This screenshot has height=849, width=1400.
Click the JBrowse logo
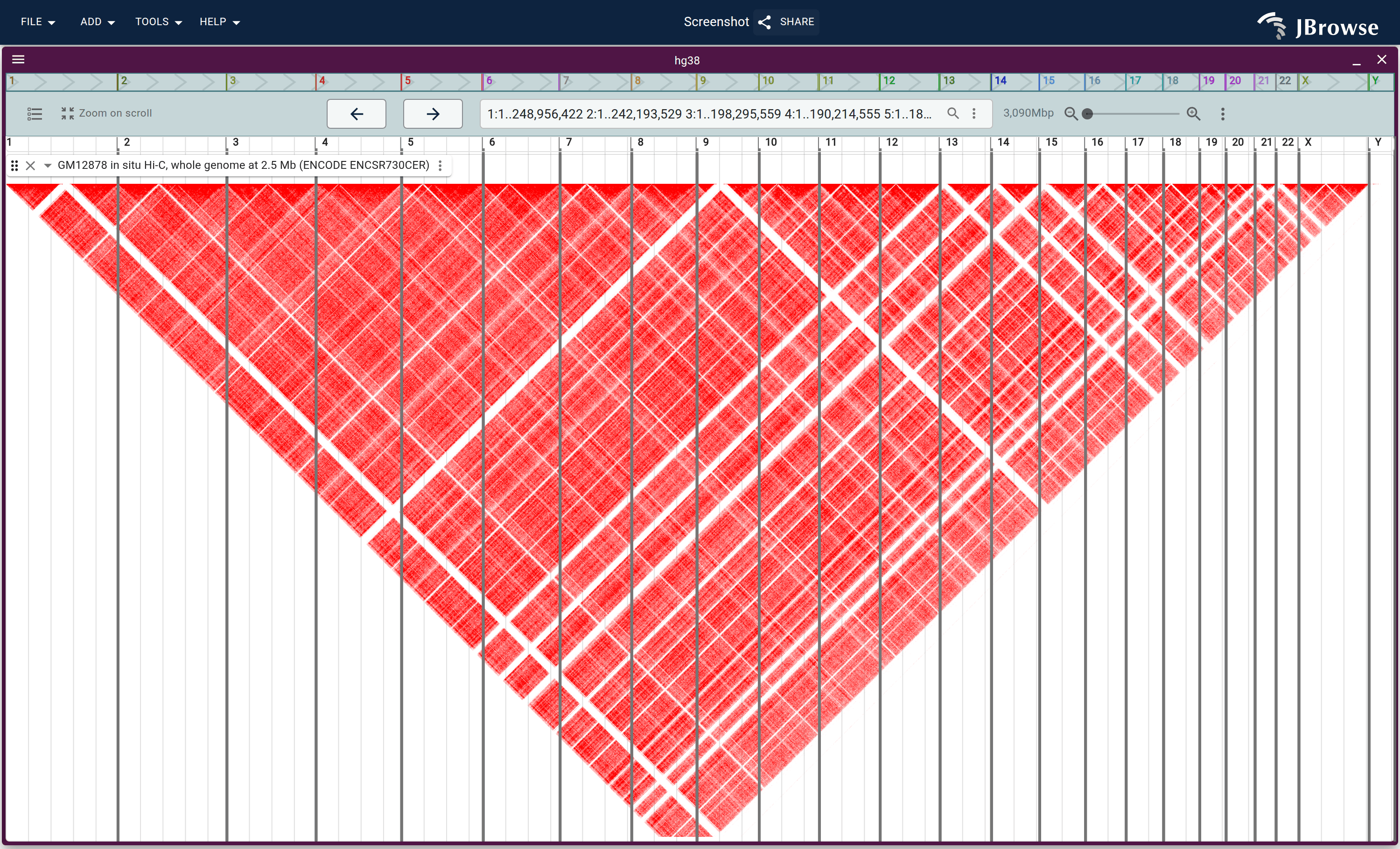pyautogui.click(x=1317, y=26)
